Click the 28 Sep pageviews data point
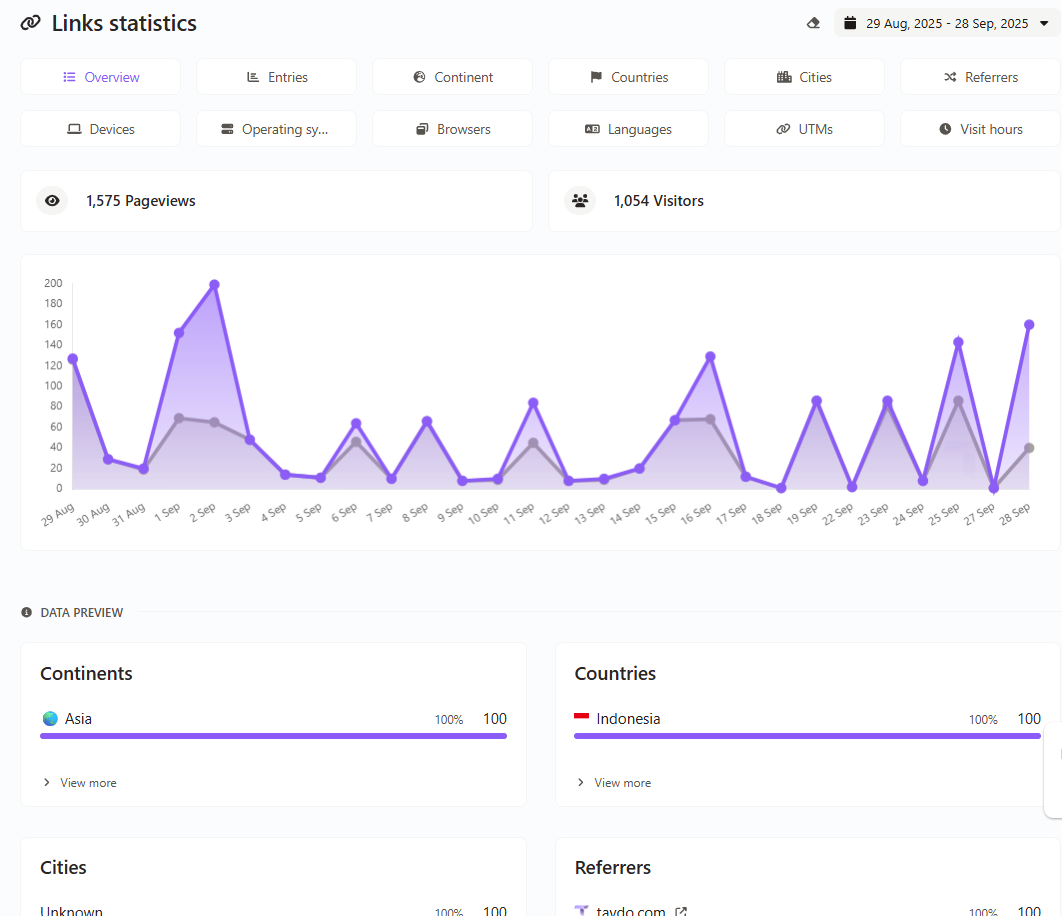Image resolution: width=1062 pixels, height=916 pixels. [x=1029, y=325]
